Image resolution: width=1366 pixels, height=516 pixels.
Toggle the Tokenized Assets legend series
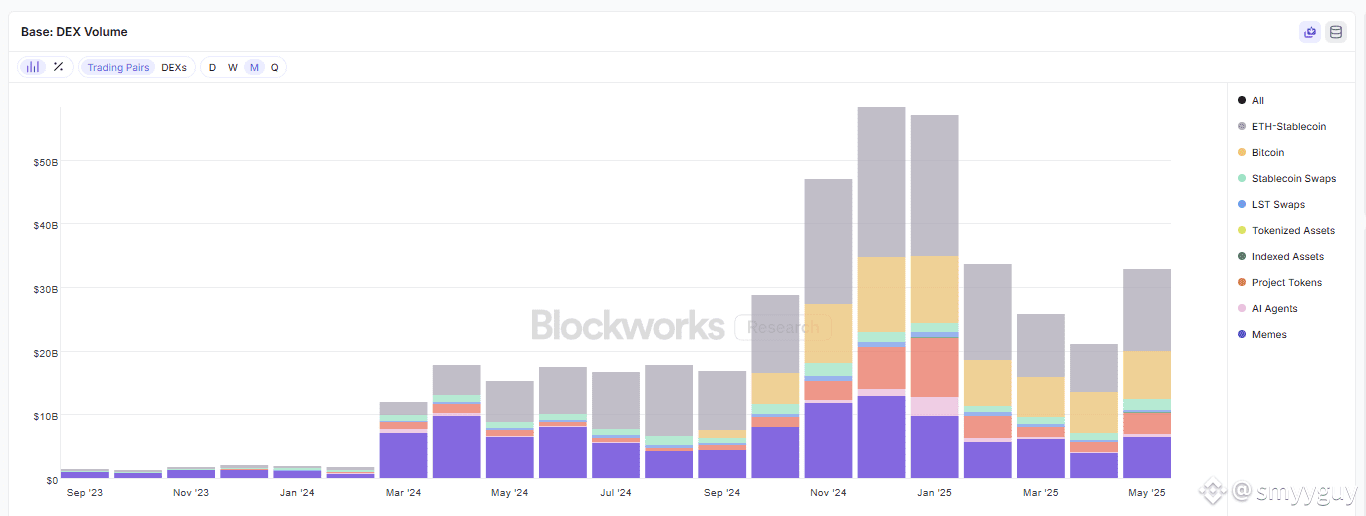pyautogui.click(x=1286, y=230)
